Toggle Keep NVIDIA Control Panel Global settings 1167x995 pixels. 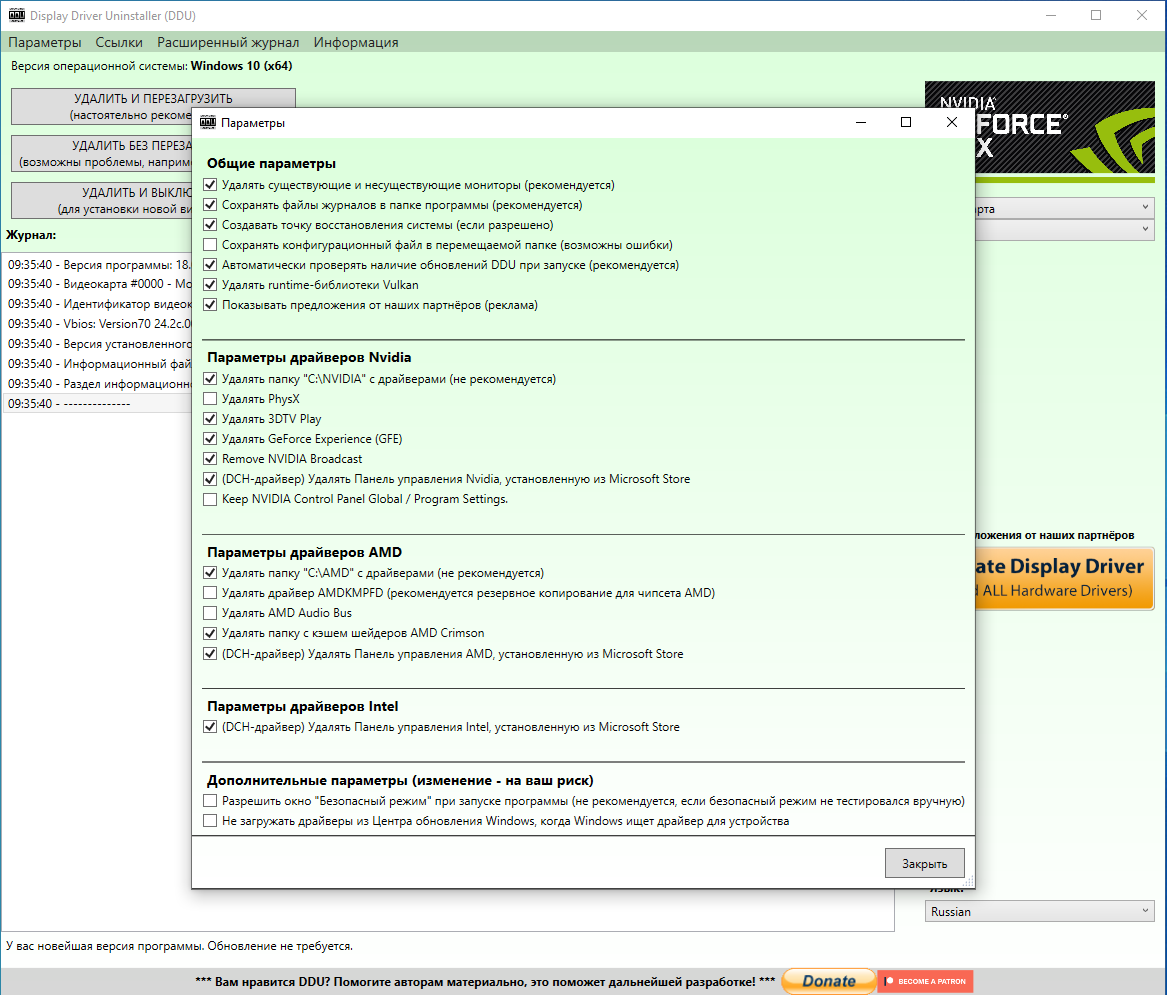pyautogui.click(x=210, y=499)
